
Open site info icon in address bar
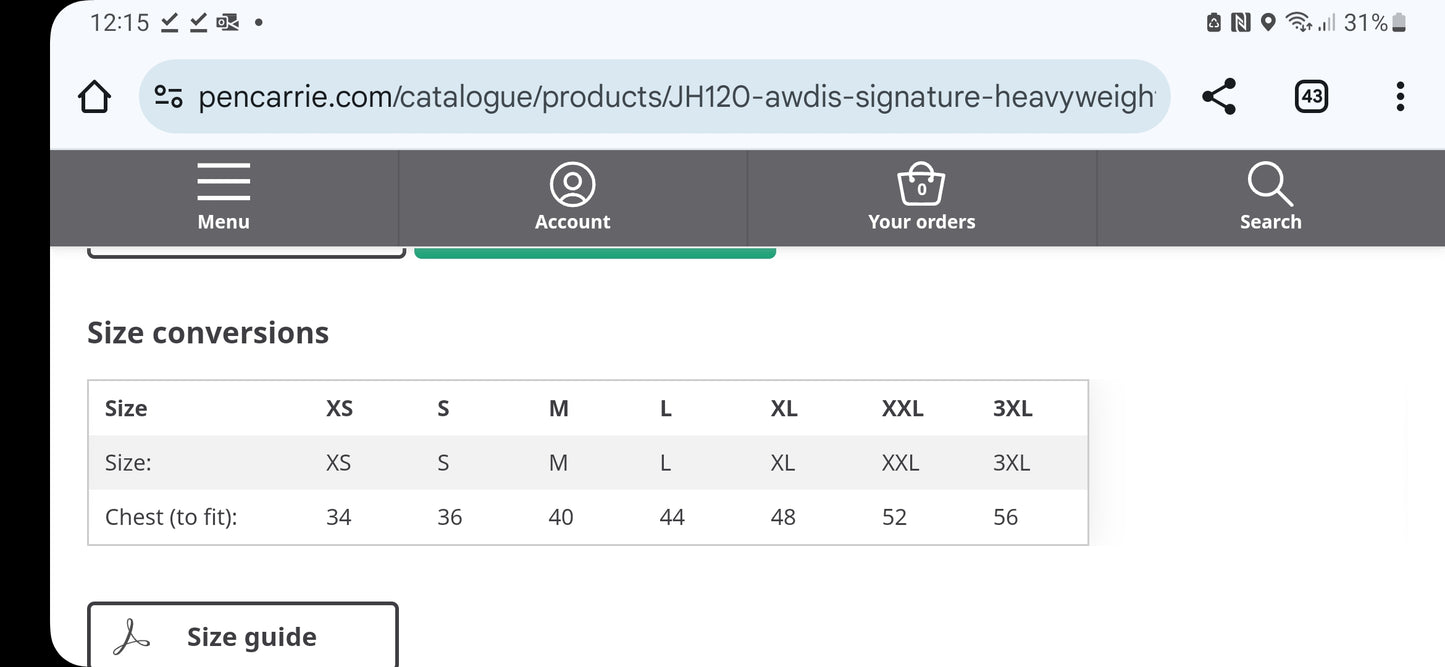click(168, 97)
